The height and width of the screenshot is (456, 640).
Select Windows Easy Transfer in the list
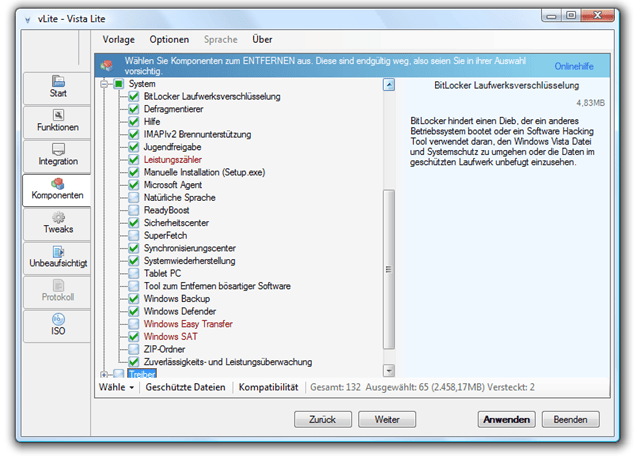coord(187,324)
